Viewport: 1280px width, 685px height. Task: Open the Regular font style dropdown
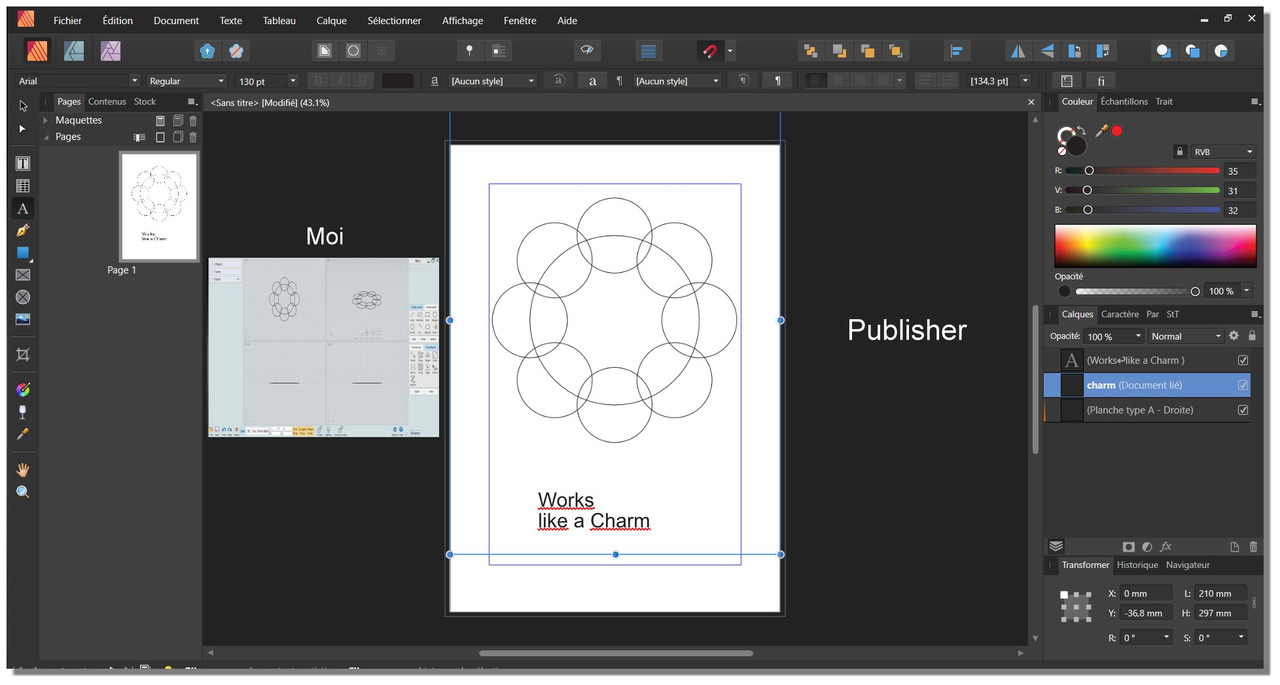pyautogui.click(x=220, y=81)
